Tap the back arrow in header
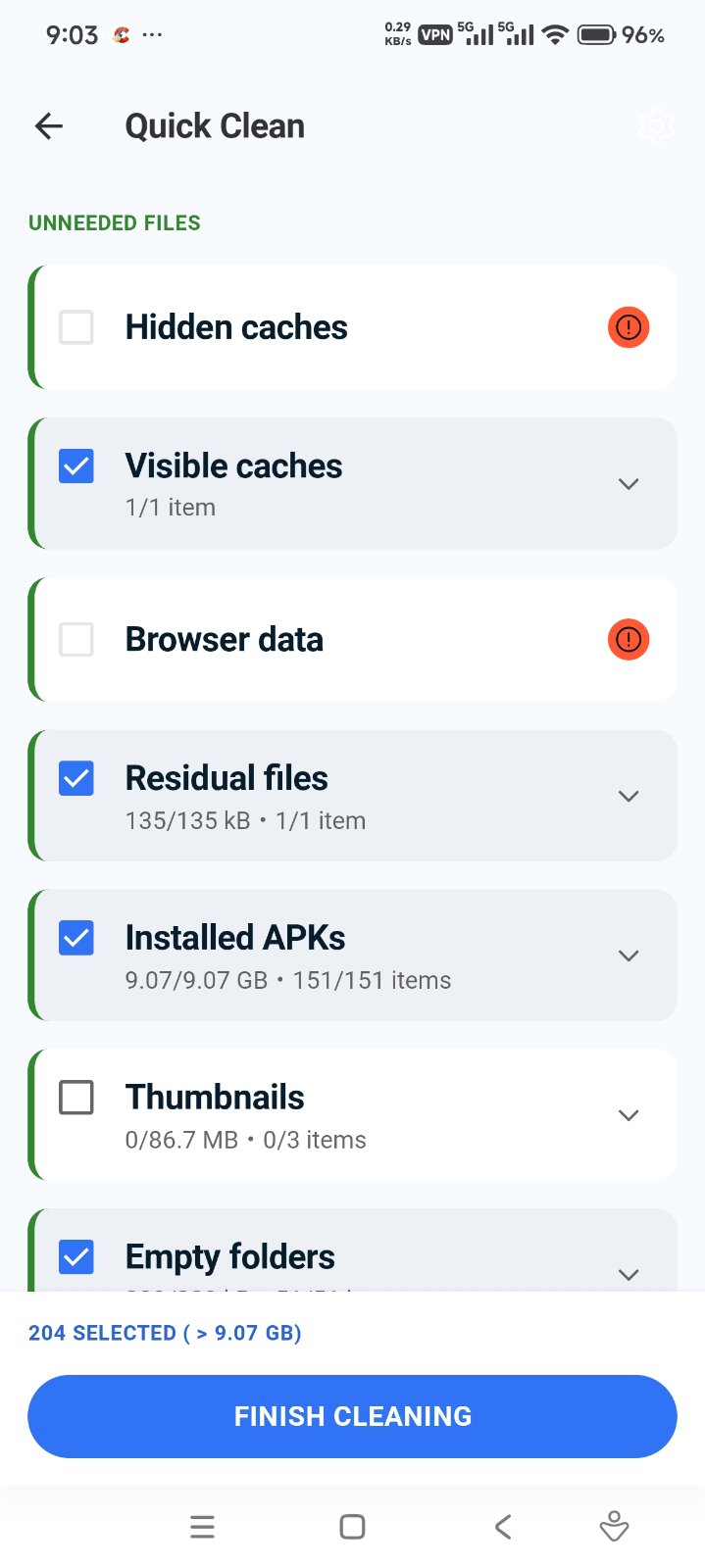The image size is (705, 1568). pyautogui.click(x=49, y=125)
